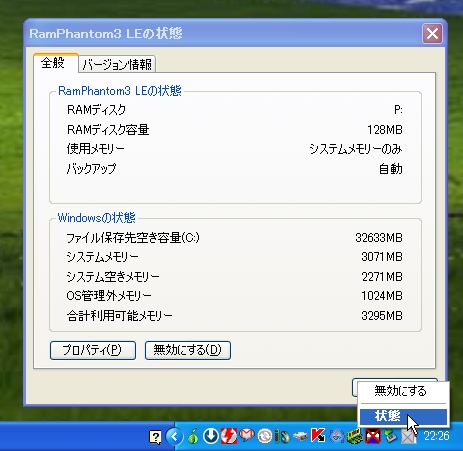Collapse tray icons with the round arrow

point(175,436)
